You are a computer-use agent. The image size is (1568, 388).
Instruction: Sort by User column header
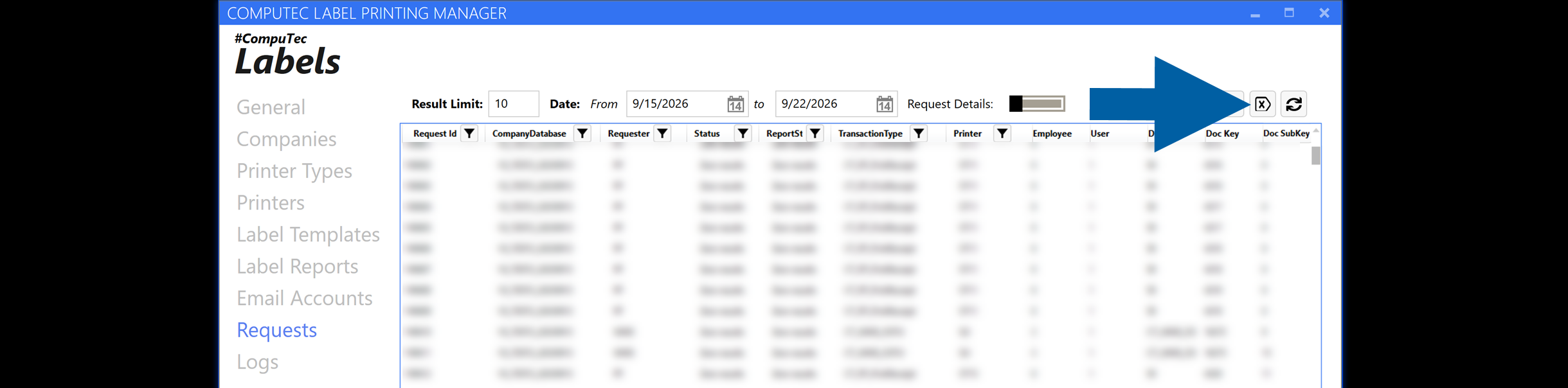tap(1099, 134)
